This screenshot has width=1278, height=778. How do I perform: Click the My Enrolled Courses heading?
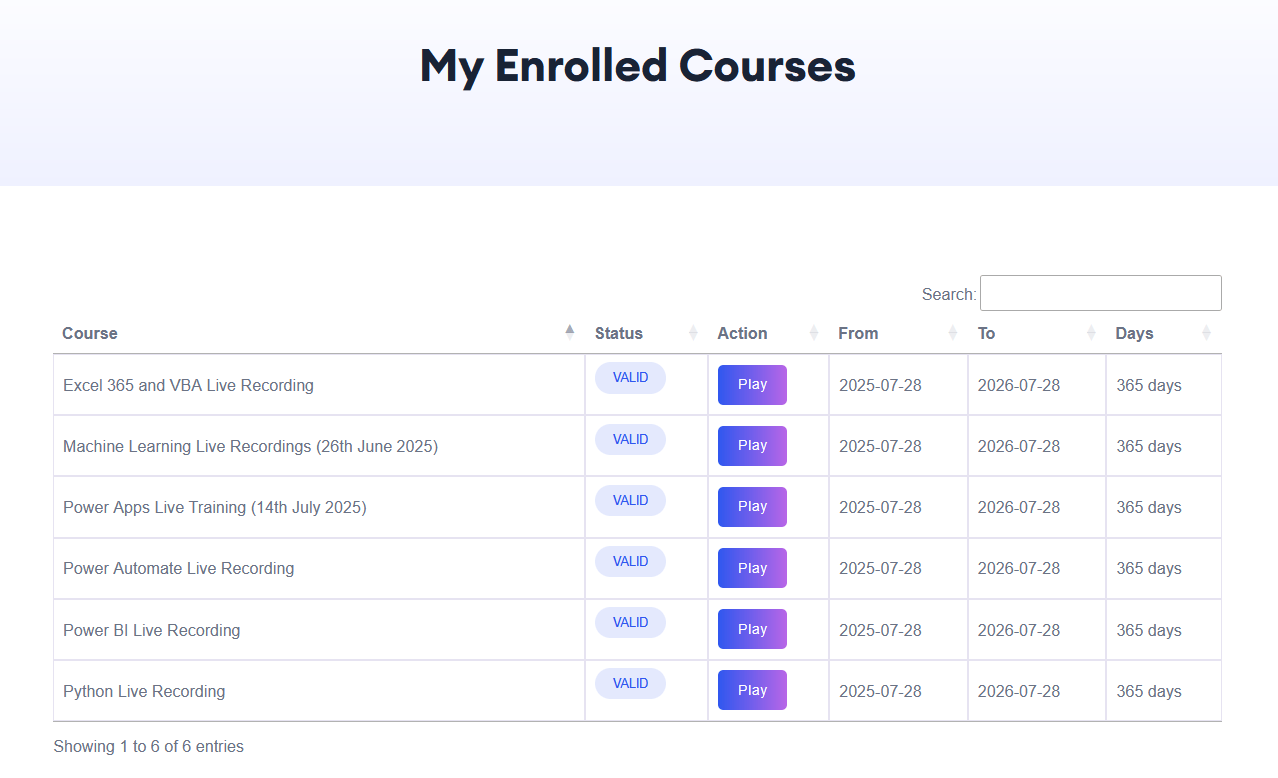[x=637, y=66]
